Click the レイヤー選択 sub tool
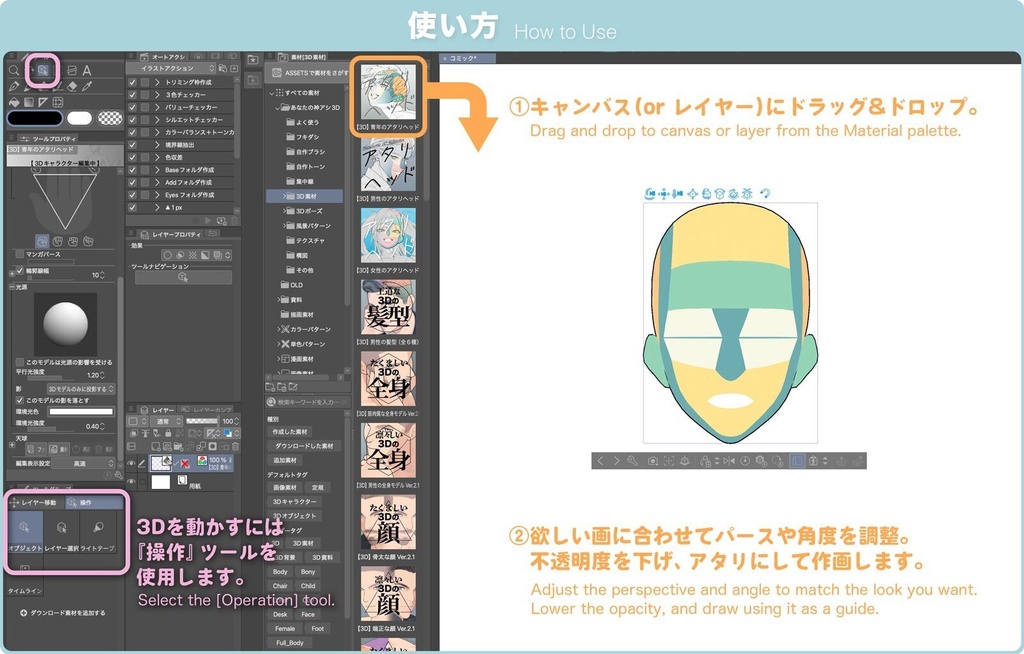Viewport: 1024px width, 654px height. (61, 532)
